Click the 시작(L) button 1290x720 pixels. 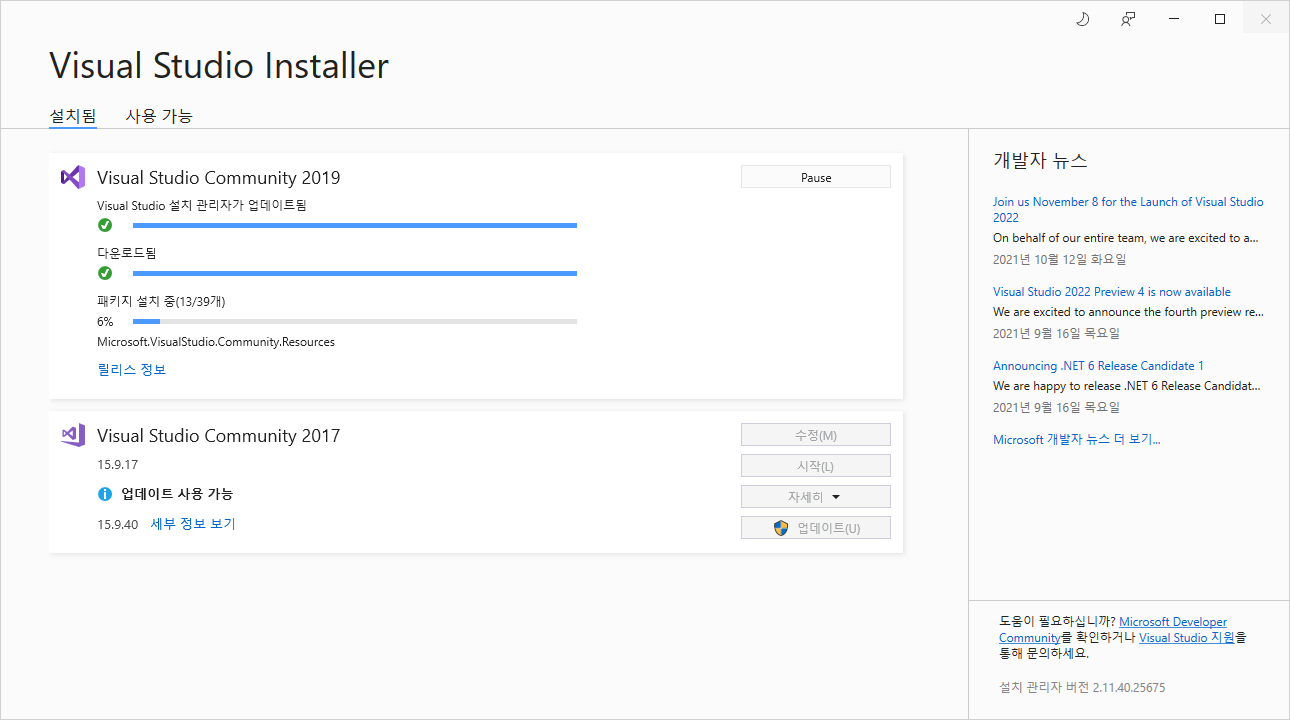tap(816, 466)
